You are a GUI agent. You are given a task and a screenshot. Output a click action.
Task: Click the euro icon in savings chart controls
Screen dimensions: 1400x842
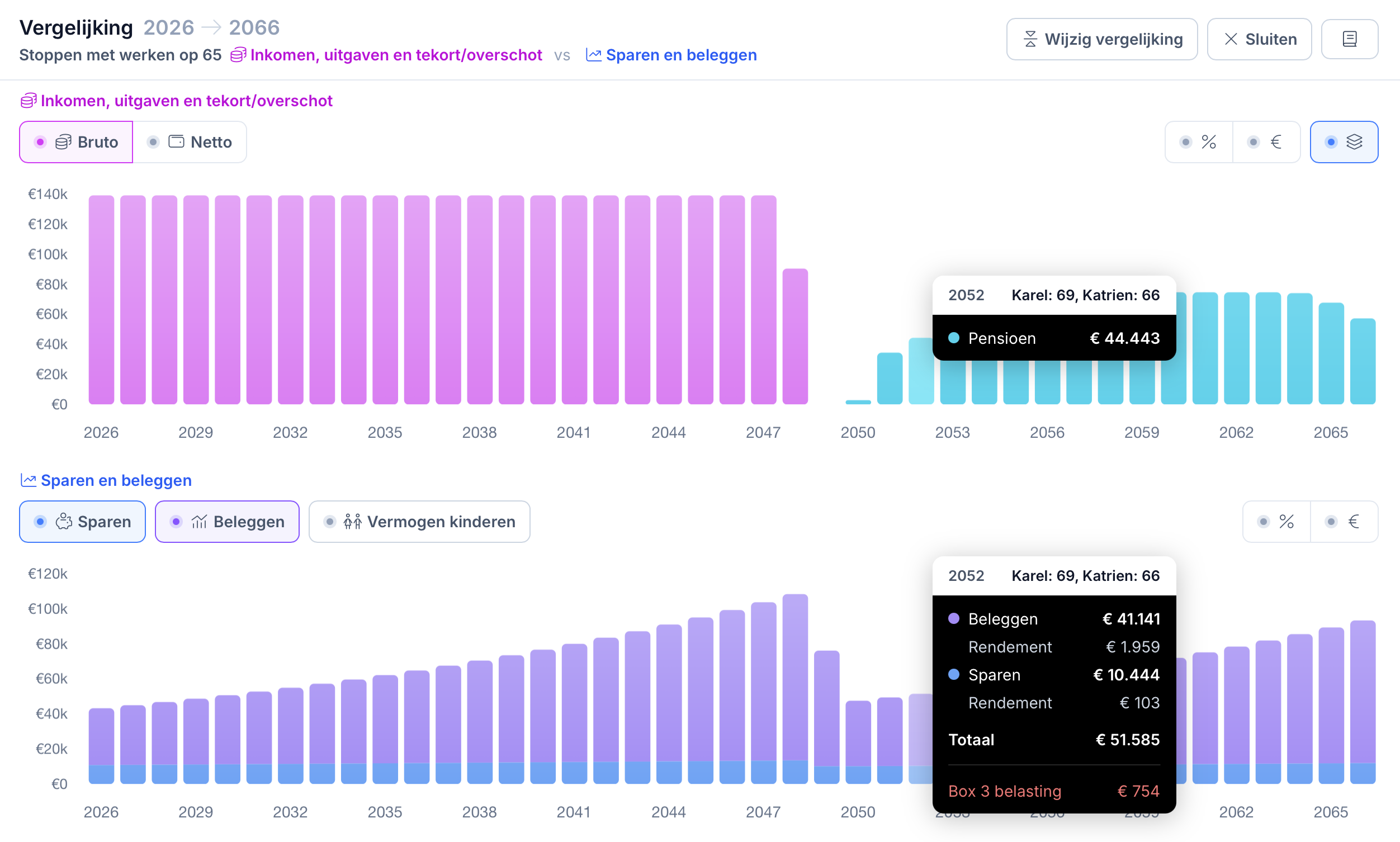tap(1354, 522)
